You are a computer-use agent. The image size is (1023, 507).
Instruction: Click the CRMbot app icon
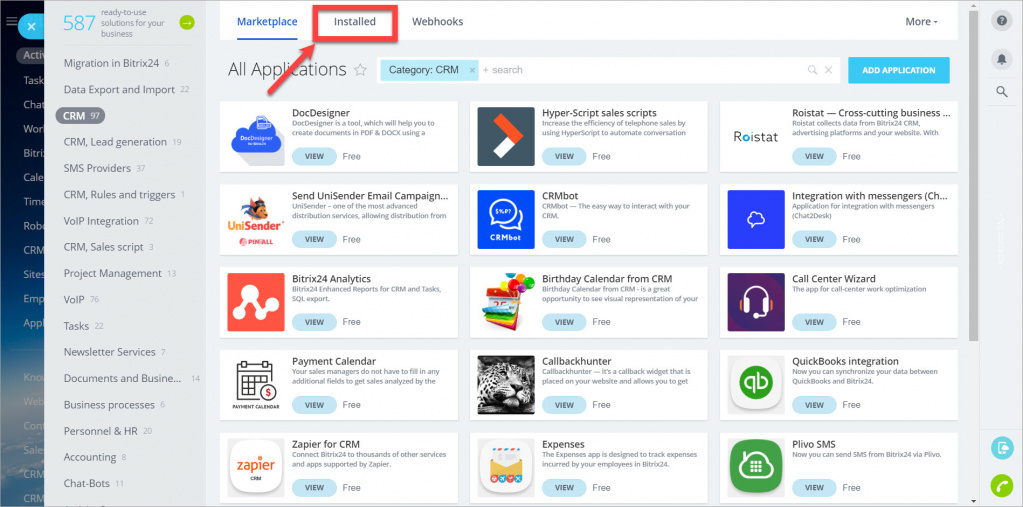[506, 219]
